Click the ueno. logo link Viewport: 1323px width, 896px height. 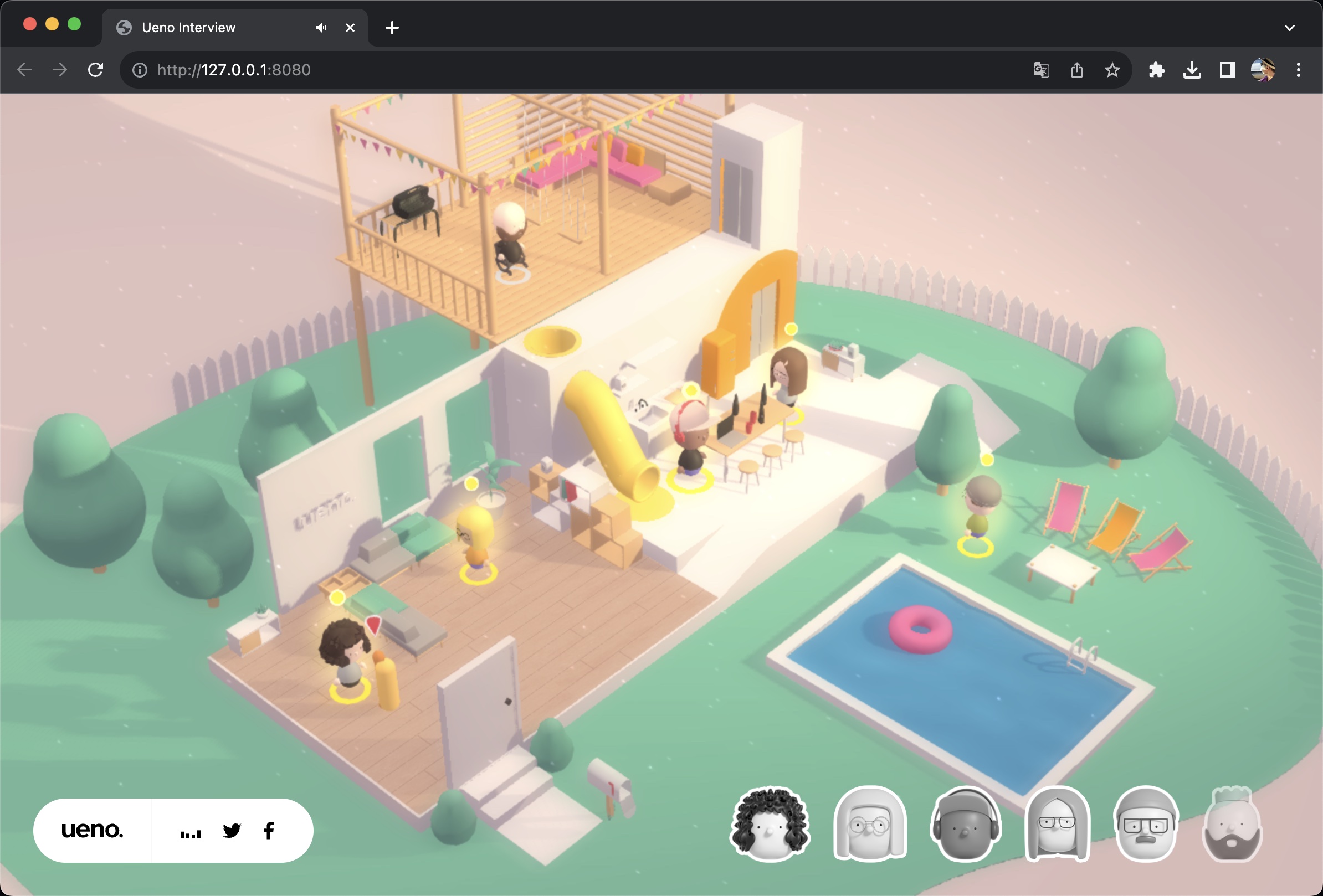tap(92, 830)
